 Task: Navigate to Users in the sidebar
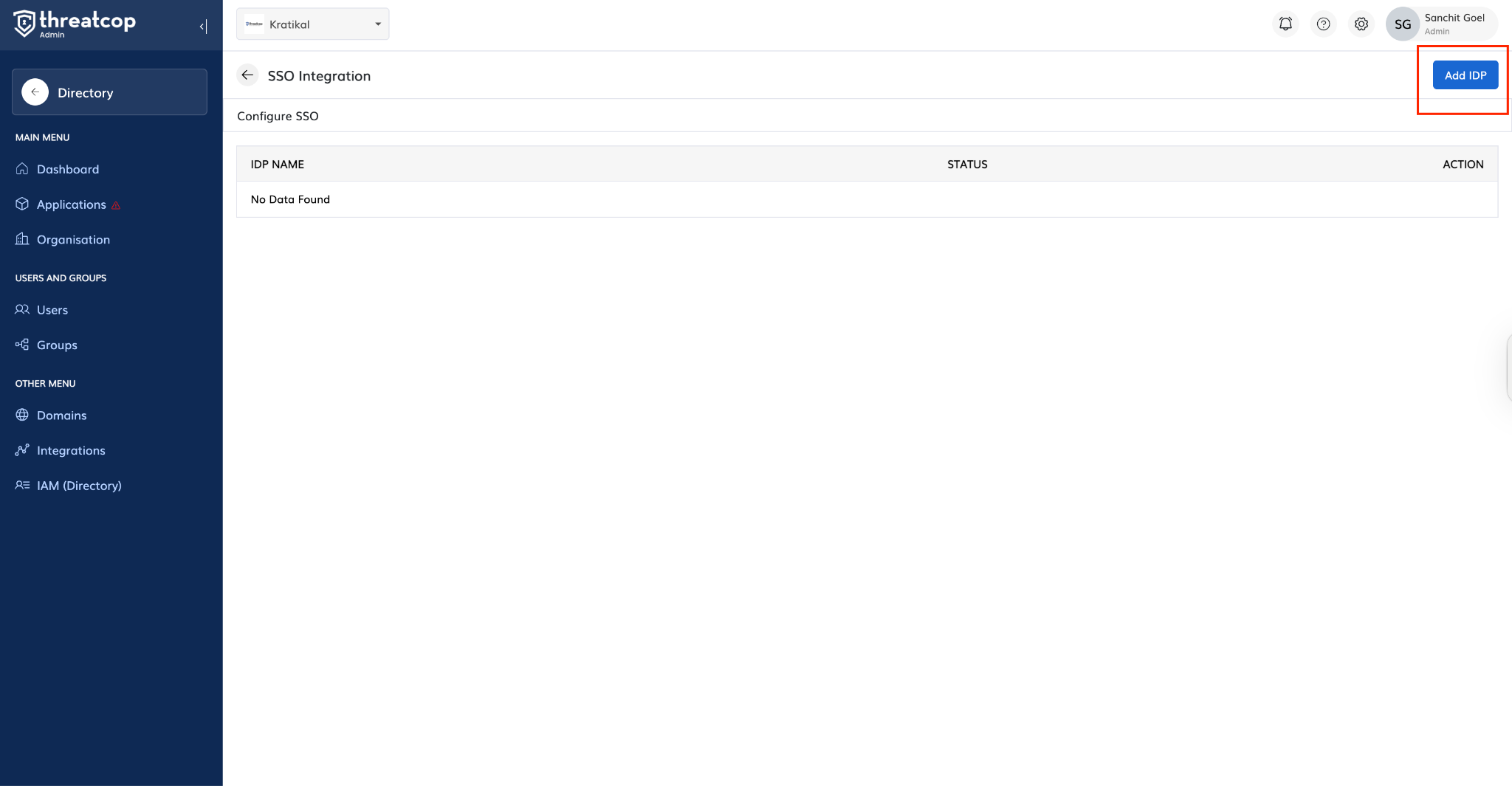(x=52, y=310)
